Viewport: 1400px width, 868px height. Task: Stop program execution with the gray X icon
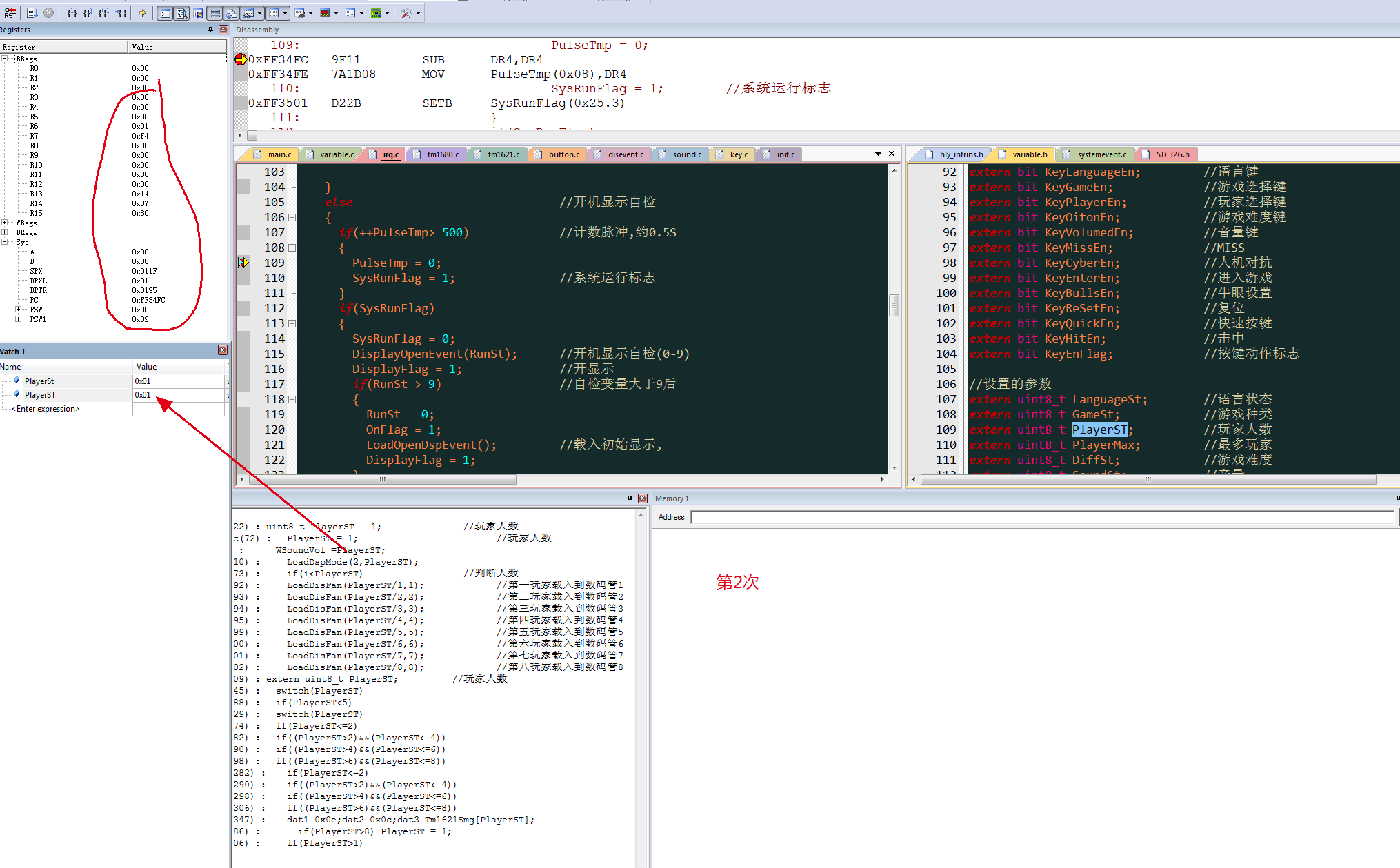49,12
